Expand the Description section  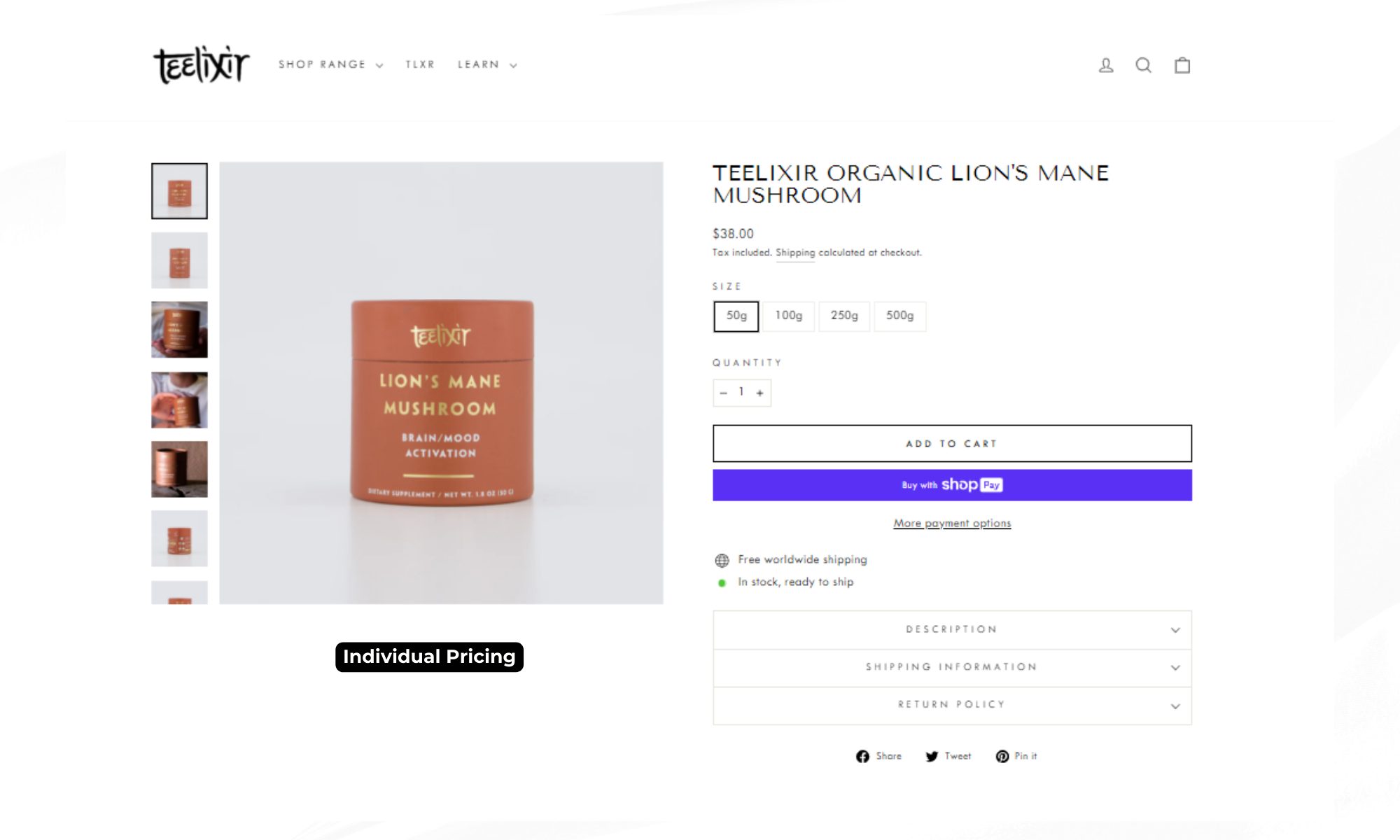coord(952,630)
